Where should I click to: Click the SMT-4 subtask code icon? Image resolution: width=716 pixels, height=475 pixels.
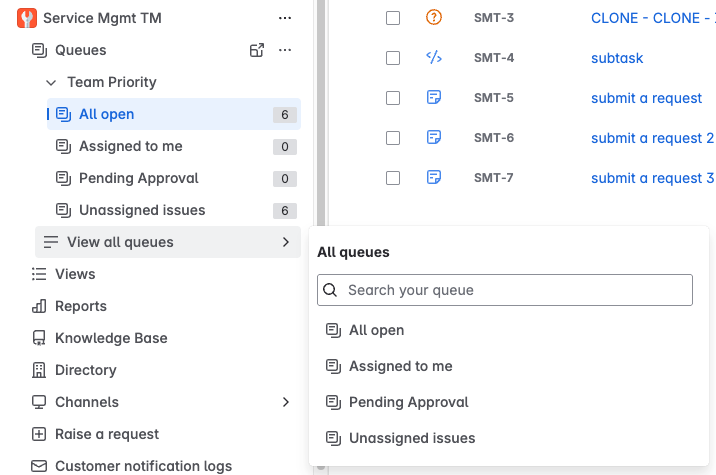pyautogui.click(x=433, y=57)
